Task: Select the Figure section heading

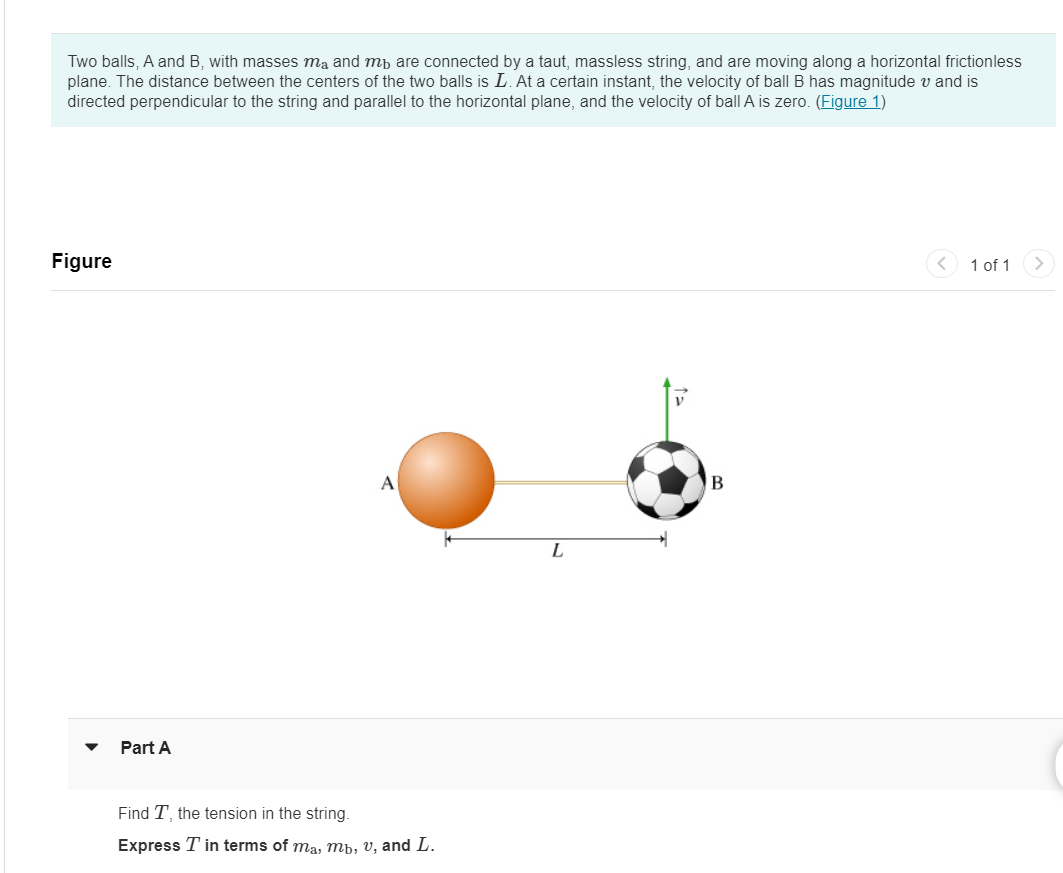Action: point(81,261)
